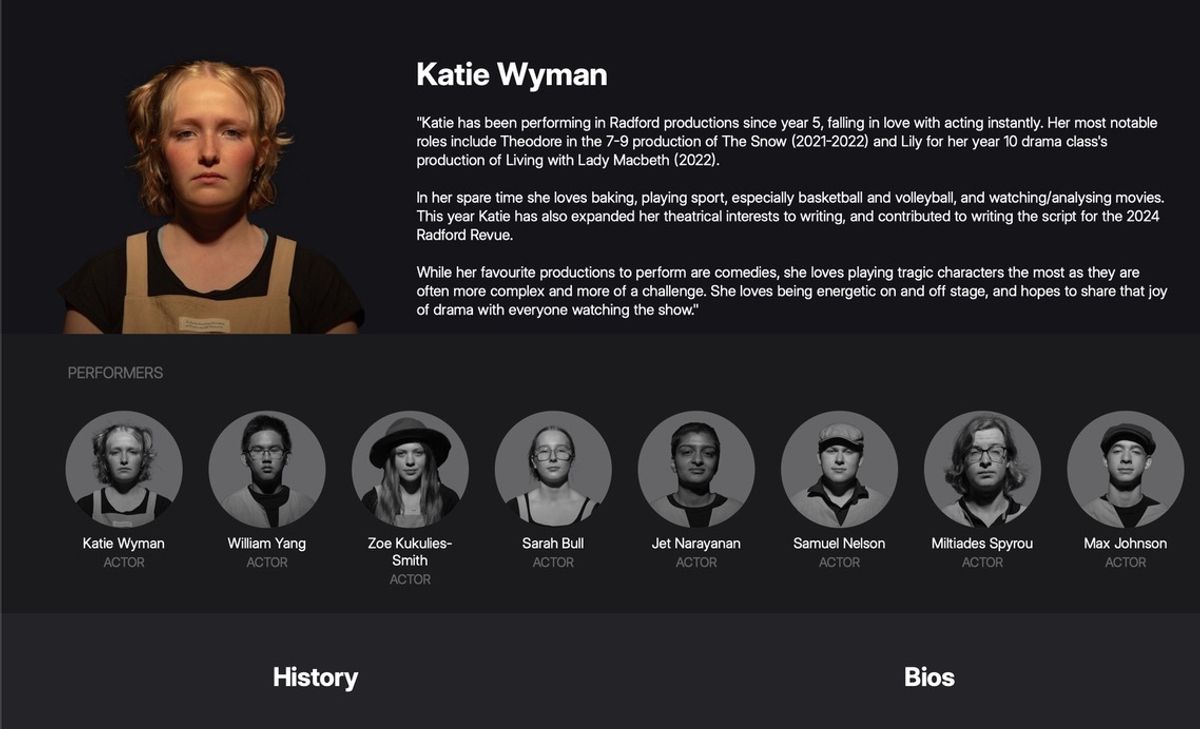This screenshot has width=1200, height=729.
Task: Click Katie Wyman's circular performer thumbnail
Action: (124, 469)
